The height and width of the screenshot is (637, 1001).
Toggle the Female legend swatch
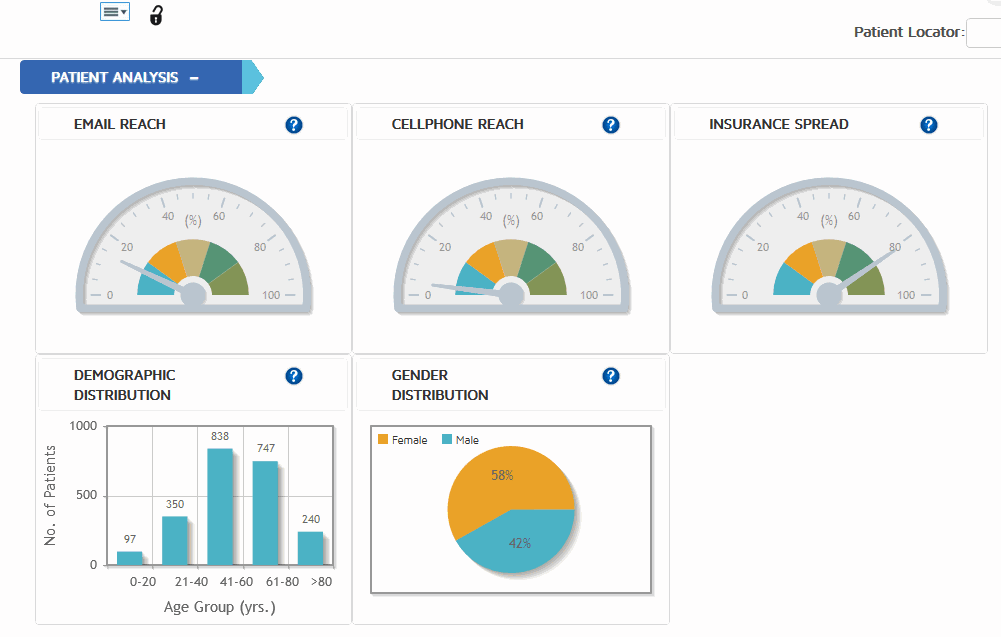383,440
